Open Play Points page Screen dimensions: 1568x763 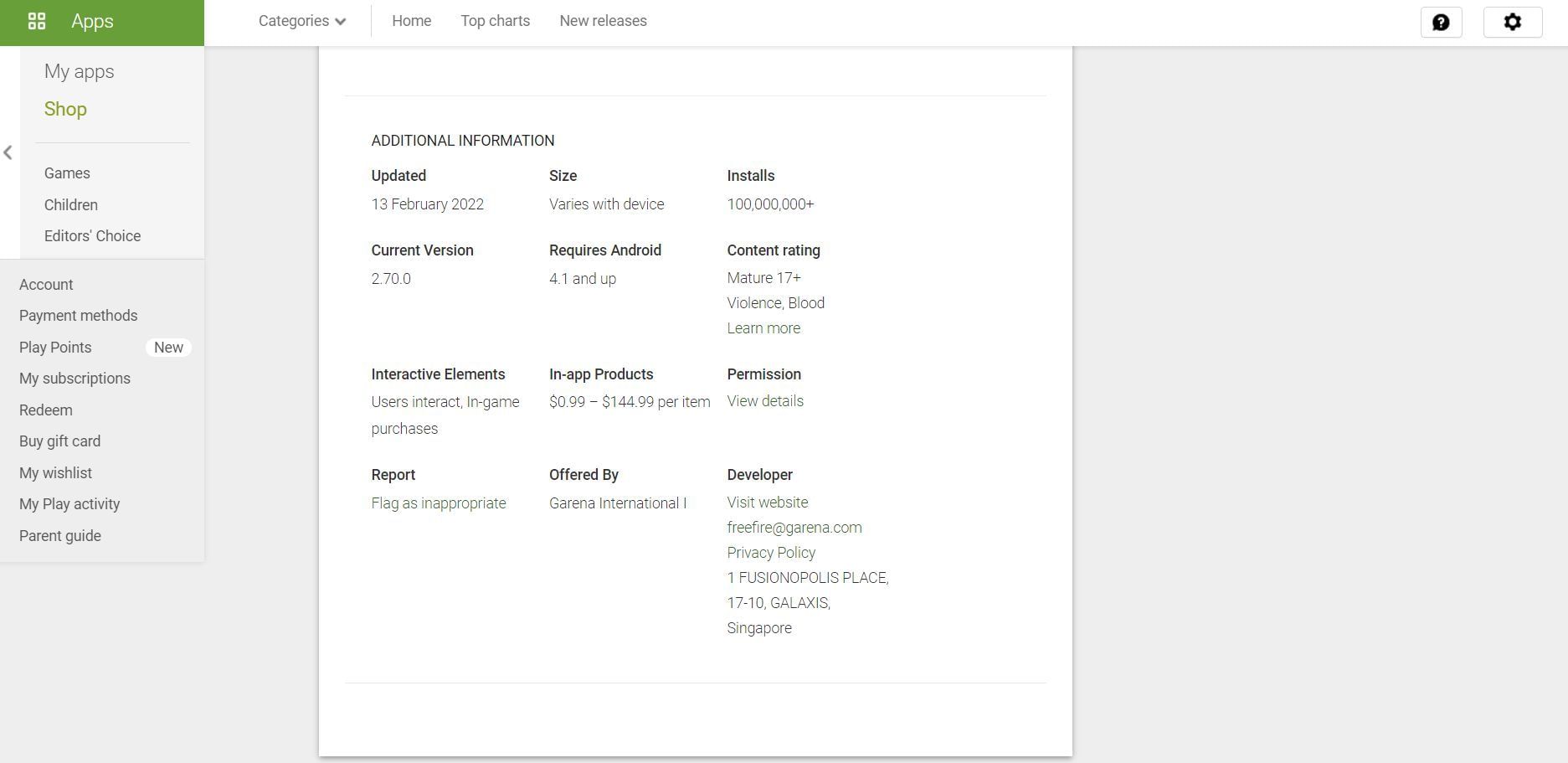tap(55, 348)
